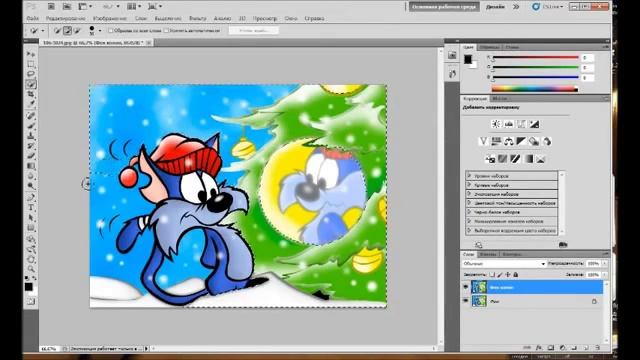
Task: Open the 'Обычные' blend mode dropdown
Action: coord(504,264)
